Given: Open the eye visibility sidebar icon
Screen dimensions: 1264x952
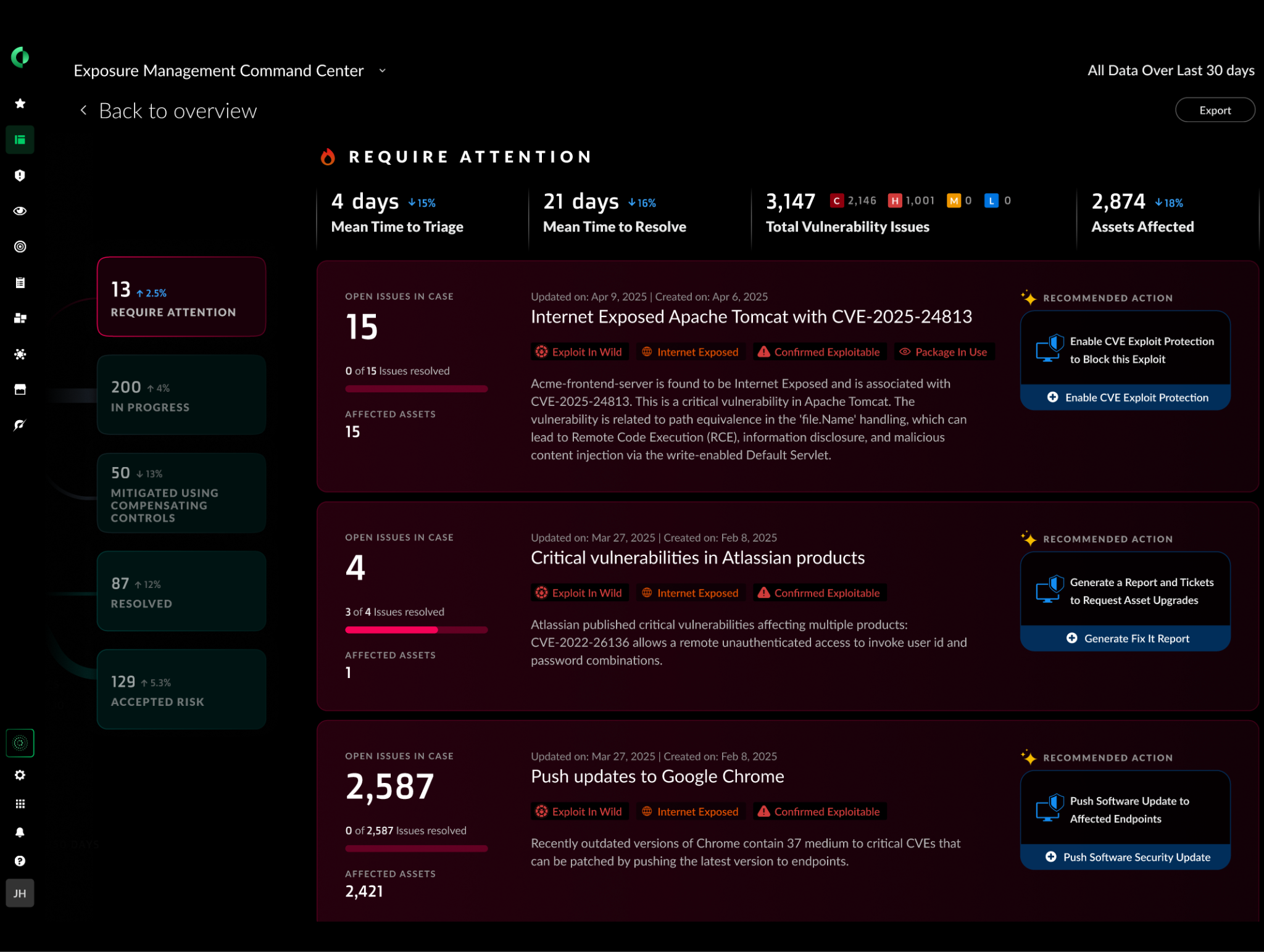Looking at the screenshot, I should (20, 211).
